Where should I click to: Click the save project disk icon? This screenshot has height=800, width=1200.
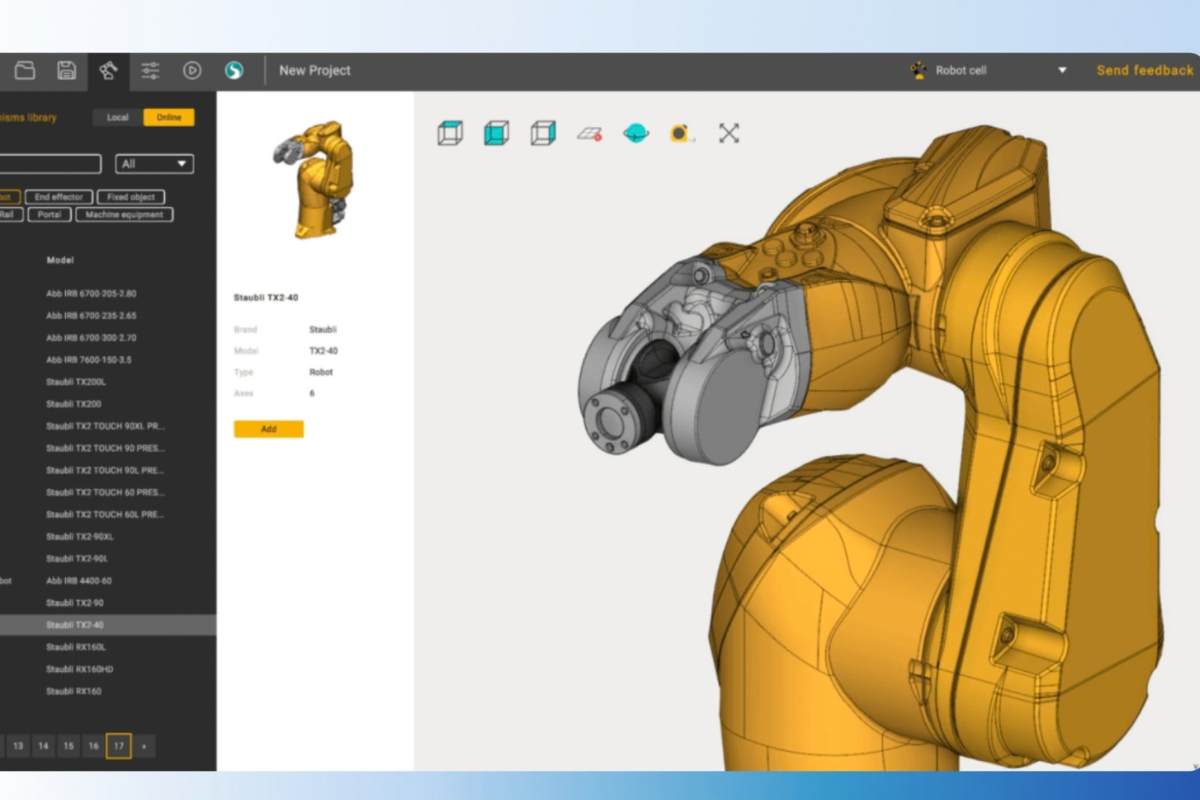66,70
